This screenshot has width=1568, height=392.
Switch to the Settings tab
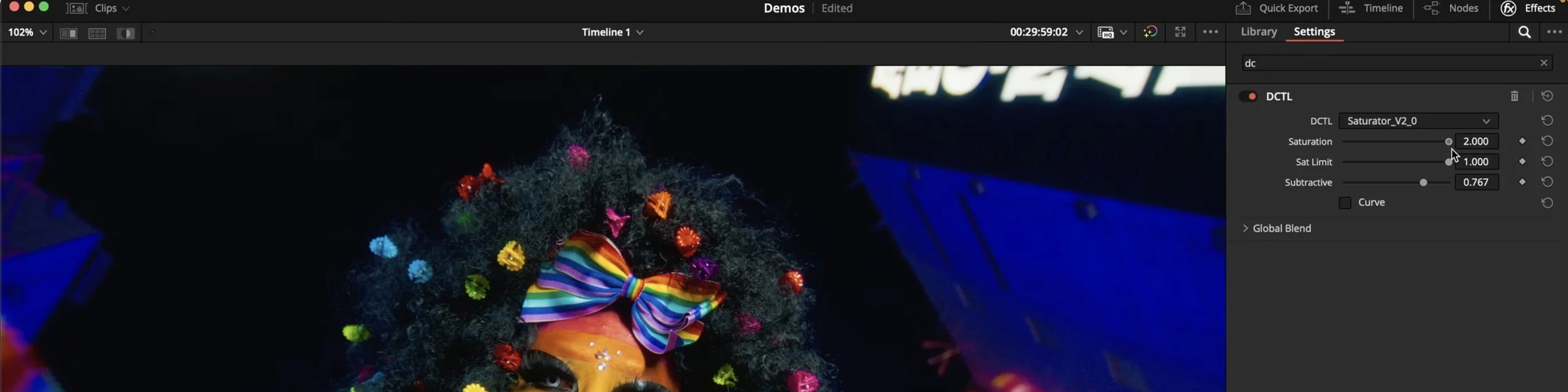pos(1314,31)
